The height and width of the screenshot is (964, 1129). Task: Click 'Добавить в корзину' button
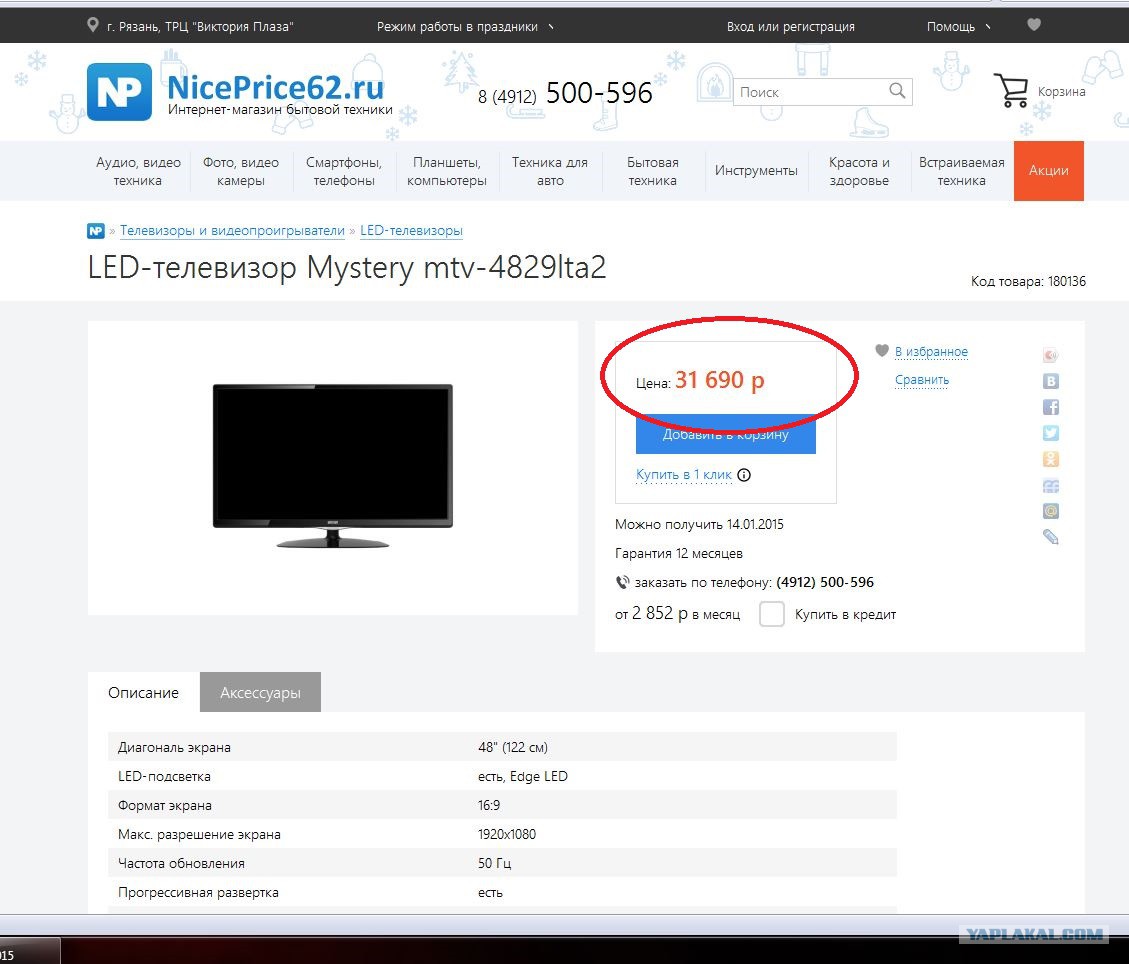726,434
